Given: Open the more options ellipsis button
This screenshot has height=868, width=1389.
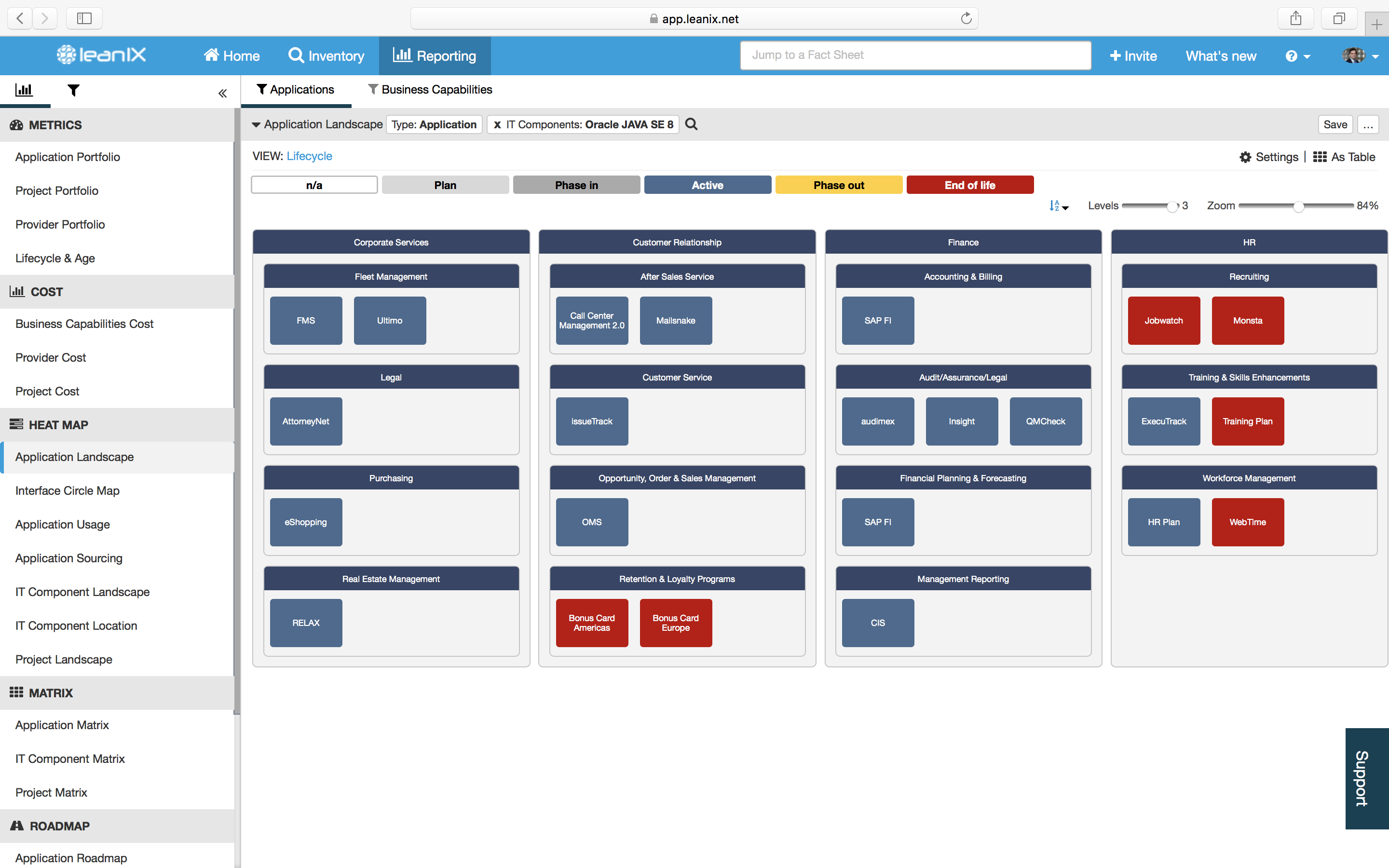Looking at the screenshot, I should click(1368, 124).
